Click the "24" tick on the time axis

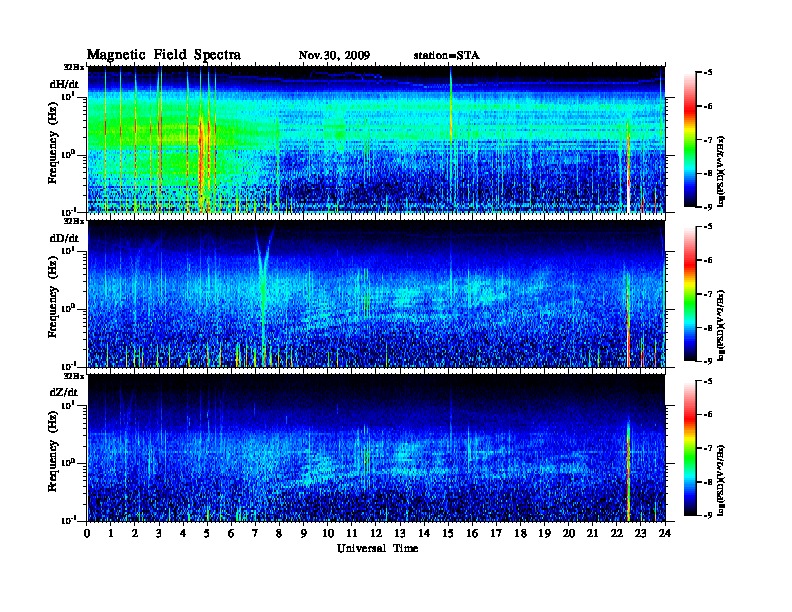pyautogui.click(x=665, y=534)
